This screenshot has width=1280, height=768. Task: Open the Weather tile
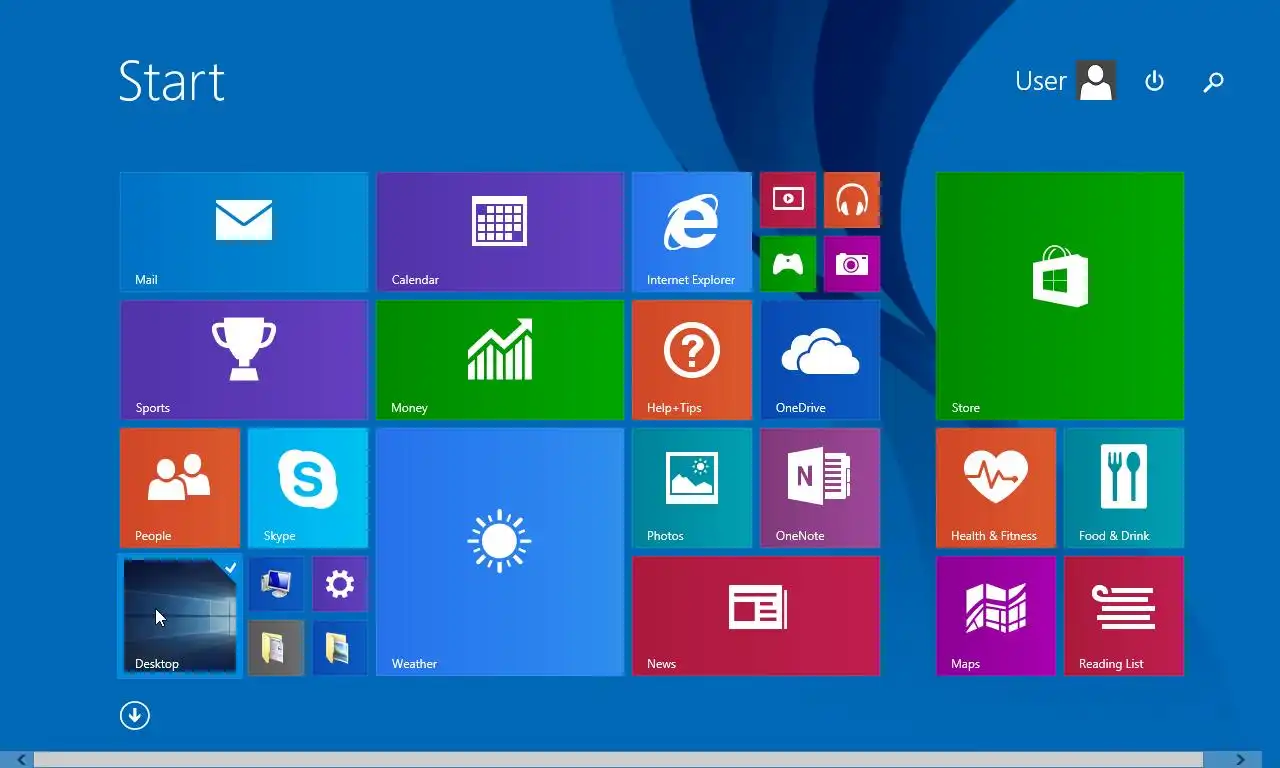pos(500,552)
